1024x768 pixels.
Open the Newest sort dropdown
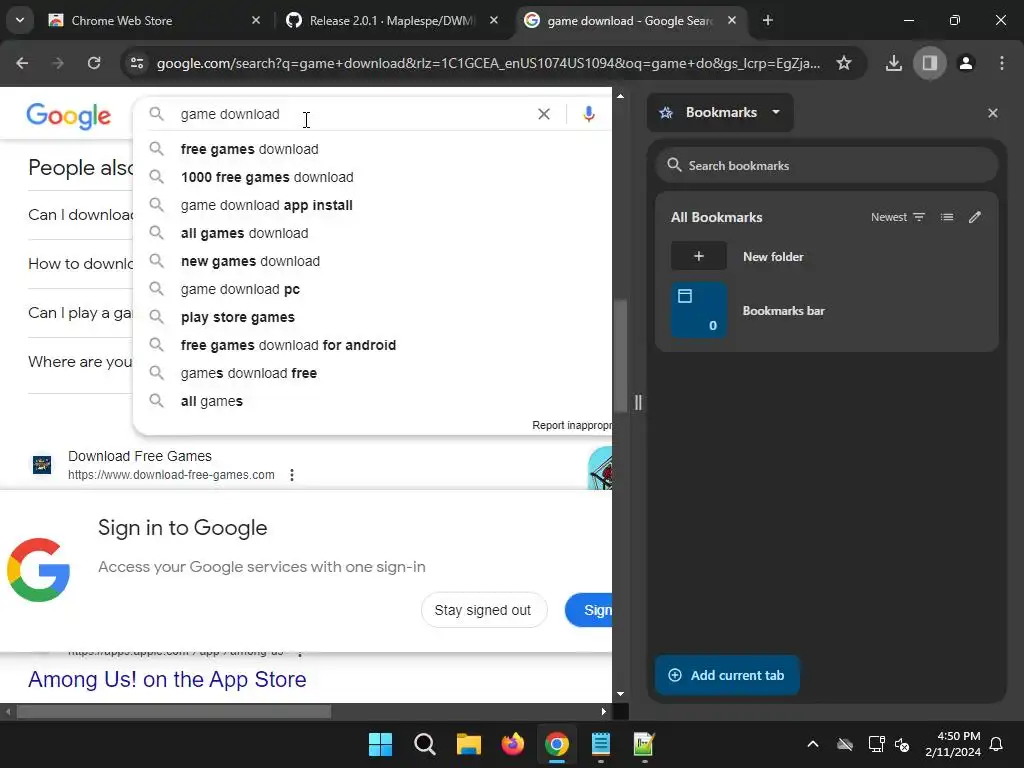click(898, 217)
